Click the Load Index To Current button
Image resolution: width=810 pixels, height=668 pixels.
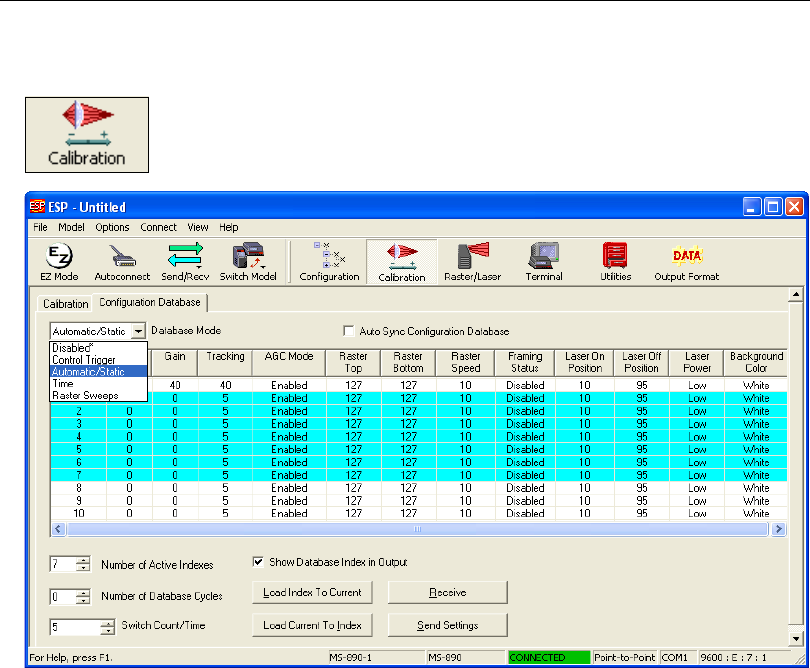click(312, 592)
